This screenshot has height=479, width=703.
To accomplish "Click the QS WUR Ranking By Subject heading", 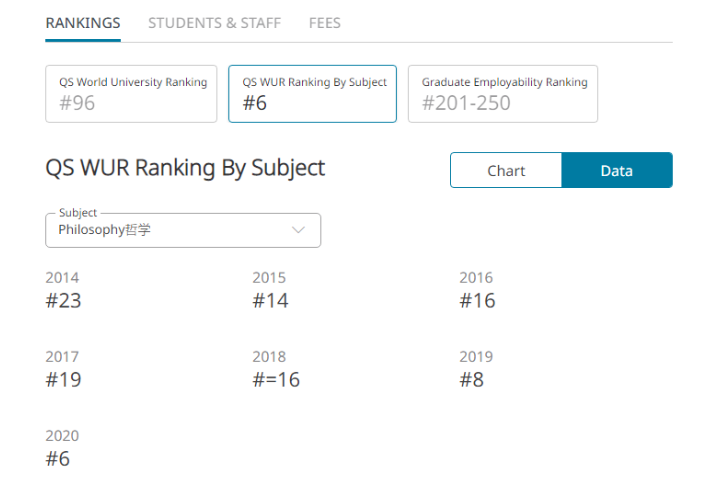I will [x=185, y=168].
